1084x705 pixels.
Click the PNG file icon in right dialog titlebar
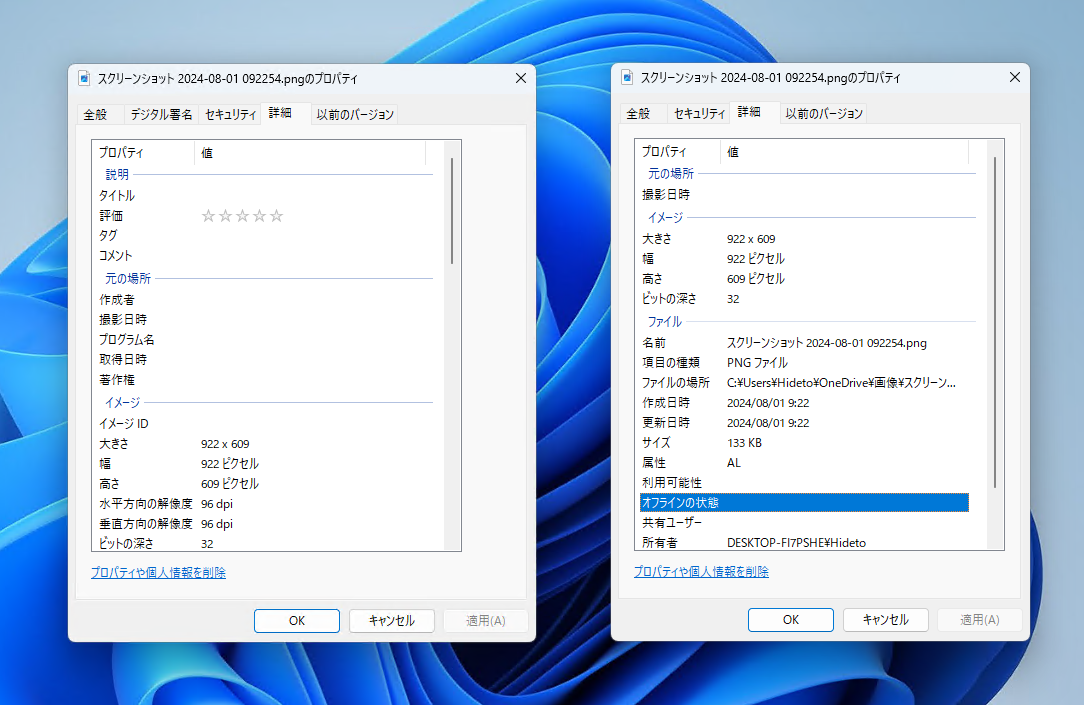[x=627, y=76]
